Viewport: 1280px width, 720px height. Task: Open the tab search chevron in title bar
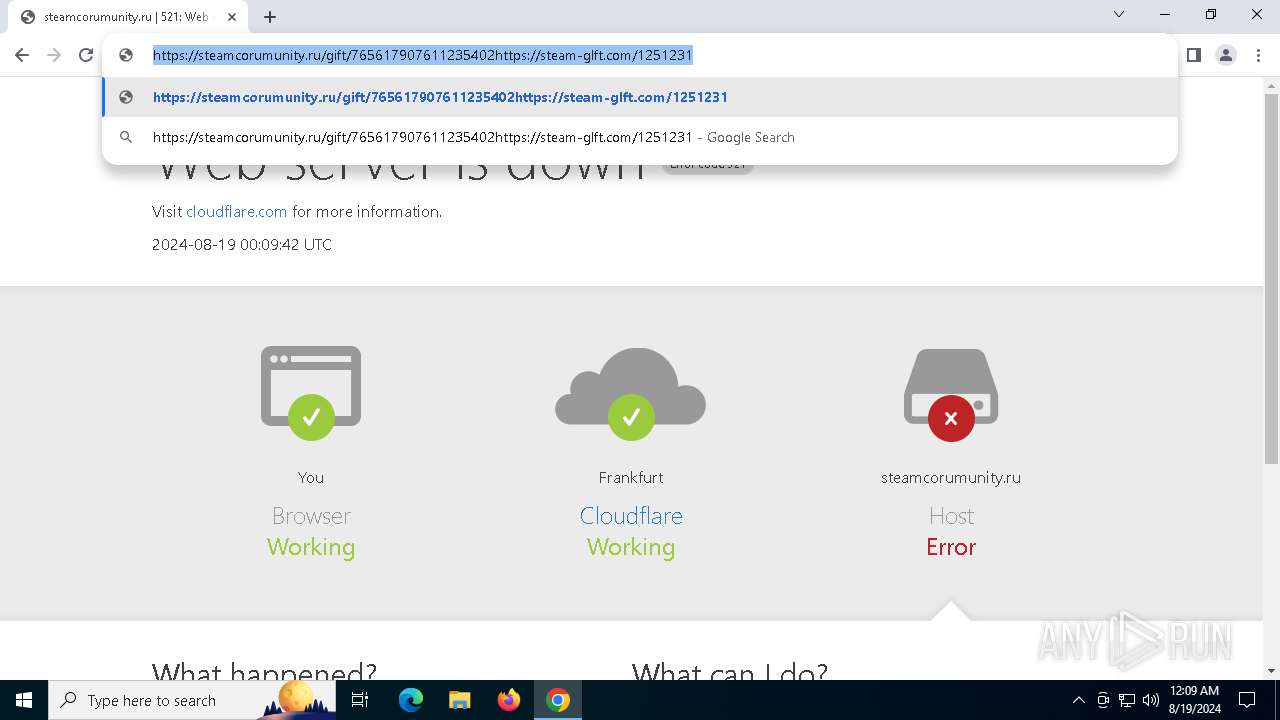(1119, 14)
